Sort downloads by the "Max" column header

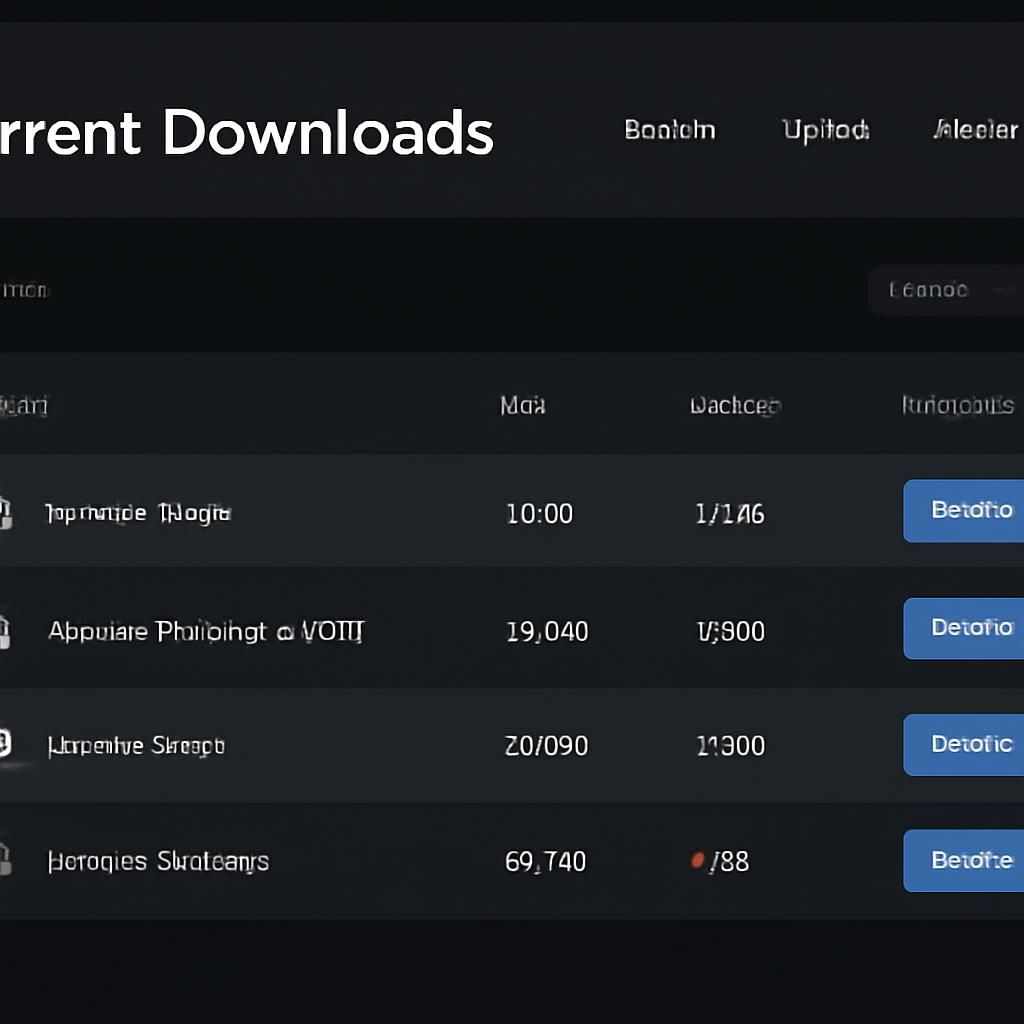pyautogui.click(x=521, y=406)
